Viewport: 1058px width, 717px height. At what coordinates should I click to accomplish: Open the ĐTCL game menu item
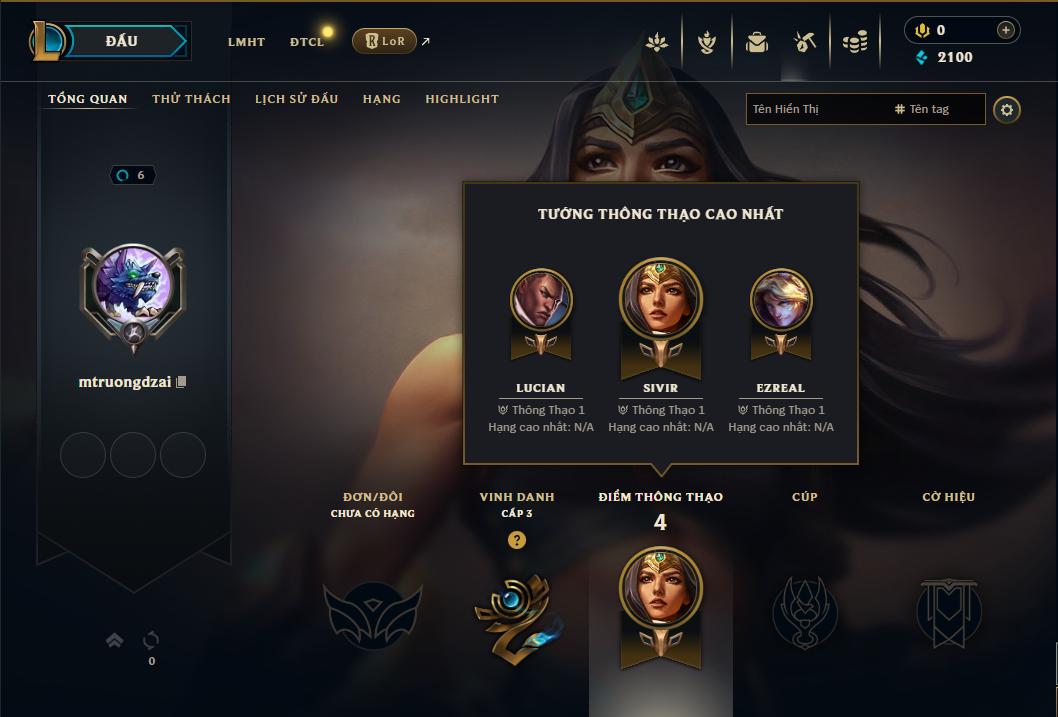[x=307, y=42]
